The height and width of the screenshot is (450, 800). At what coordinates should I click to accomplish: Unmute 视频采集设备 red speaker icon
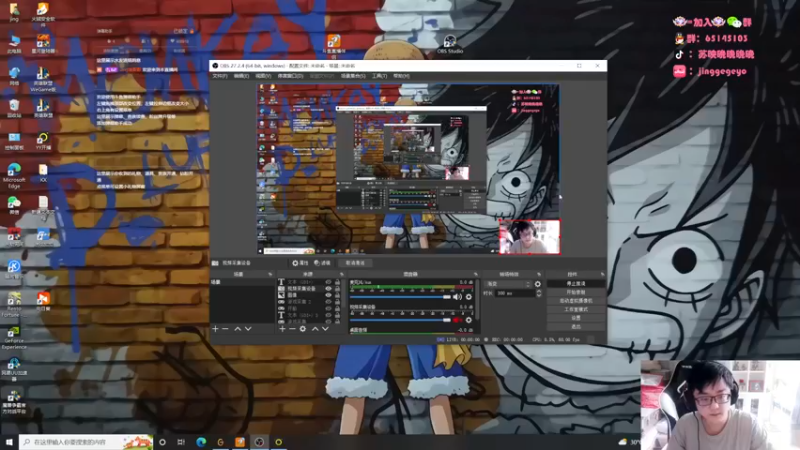point(457,320)
